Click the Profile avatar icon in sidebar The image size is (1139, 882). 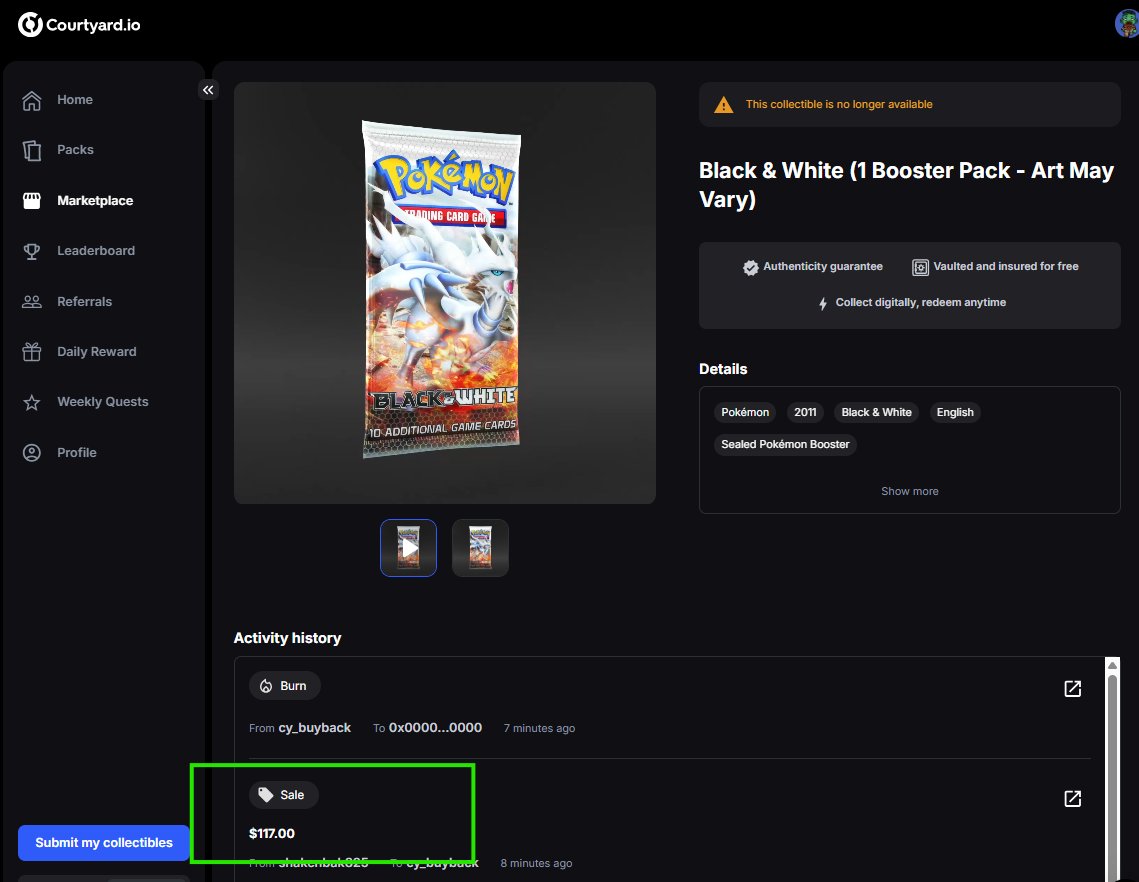coord(32,453)
